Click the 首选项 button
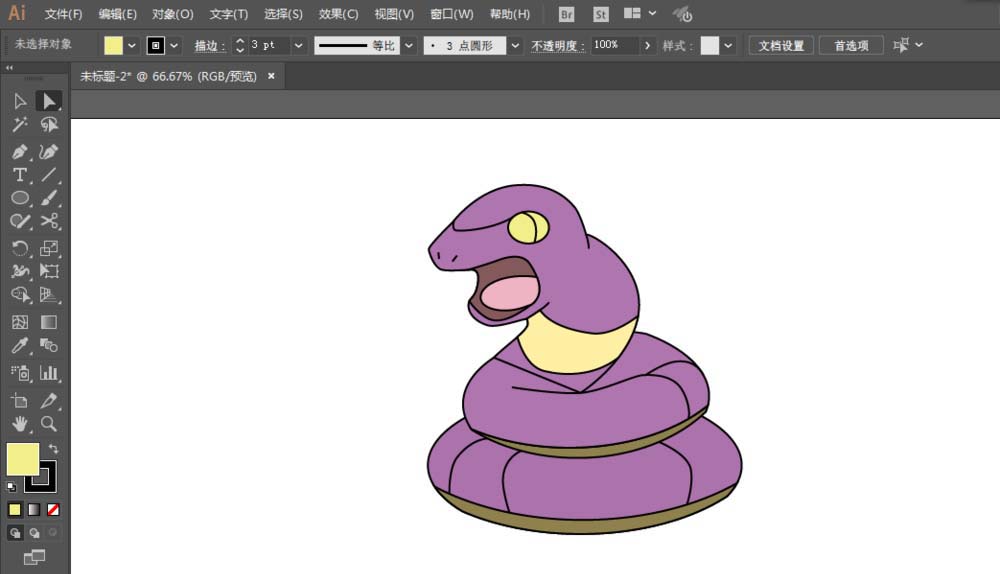The width and height of the screenshot is (1000, 574). pyautogui.click(x=851, y=45)
